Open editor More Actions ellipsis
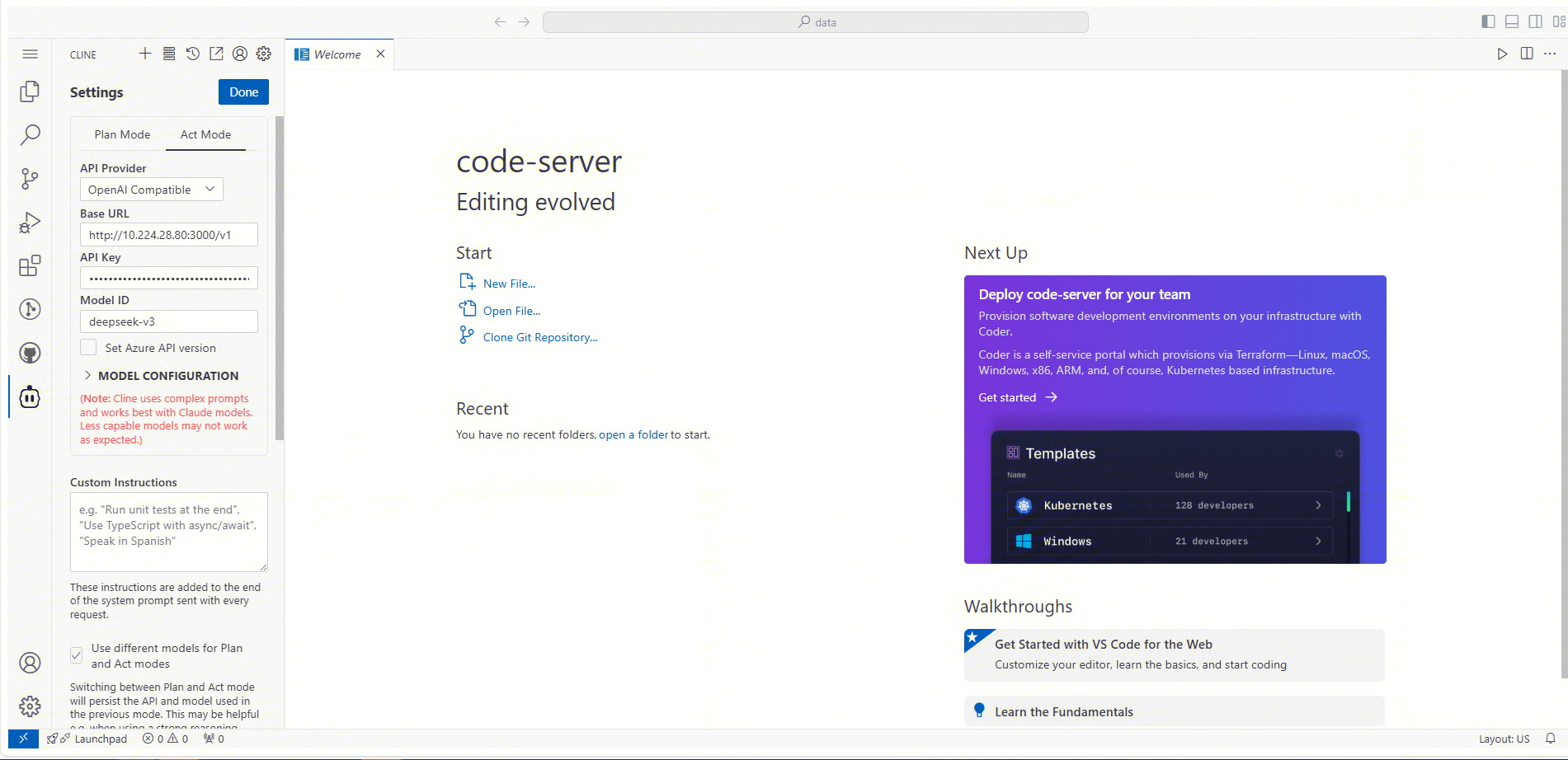This screenshot has height=760, width=1568. tap(1550, 54)
